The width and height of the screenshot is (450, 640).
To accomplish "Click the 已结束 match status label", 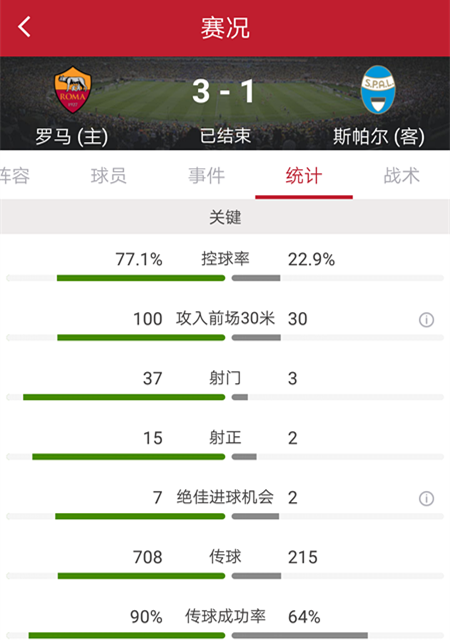I will [225, 136].
